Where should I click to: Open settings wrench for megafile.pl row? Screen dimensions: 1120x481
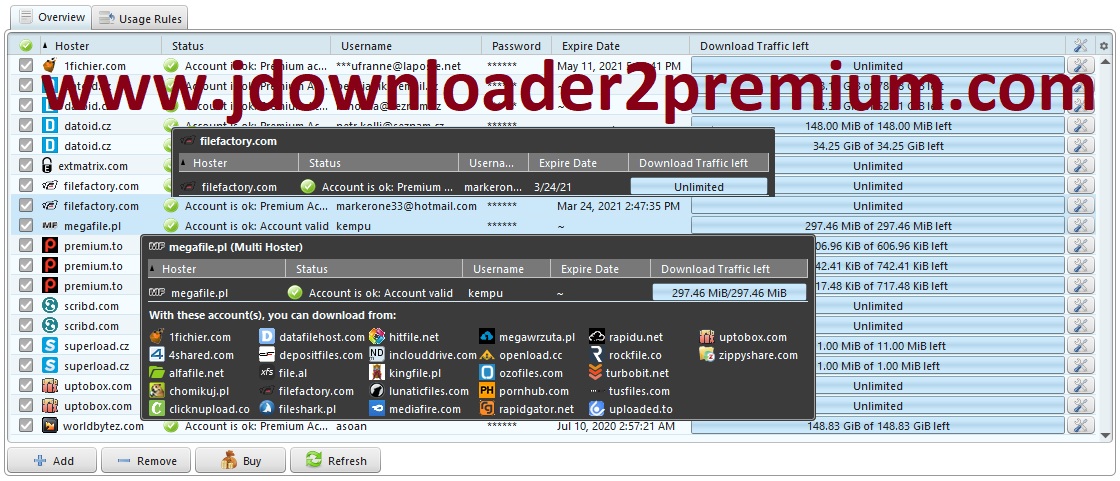click(1080, 226)
